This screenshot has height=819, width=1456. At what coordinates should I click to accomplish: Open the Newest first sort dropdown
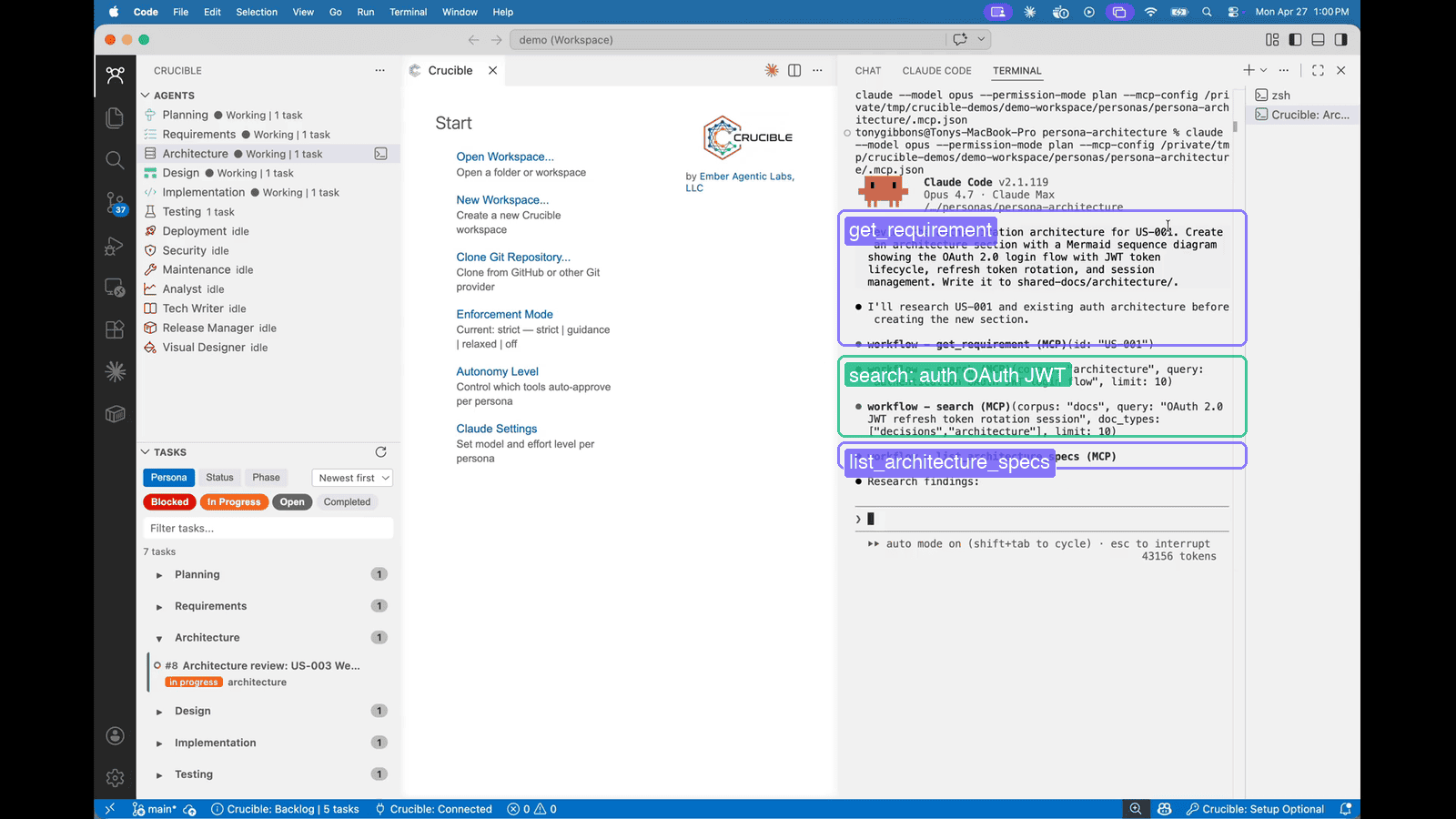352,478
